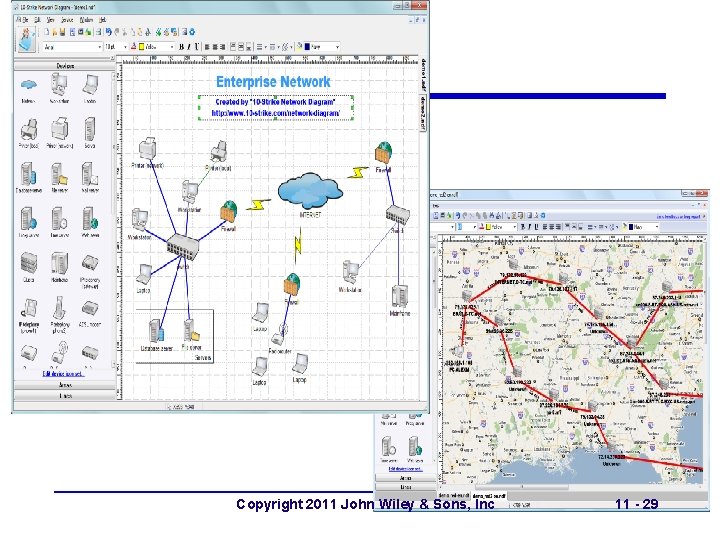Select the Mail server palette icon with envelope
The width and height of the screenshot is (720, 540).
(90, 174)
